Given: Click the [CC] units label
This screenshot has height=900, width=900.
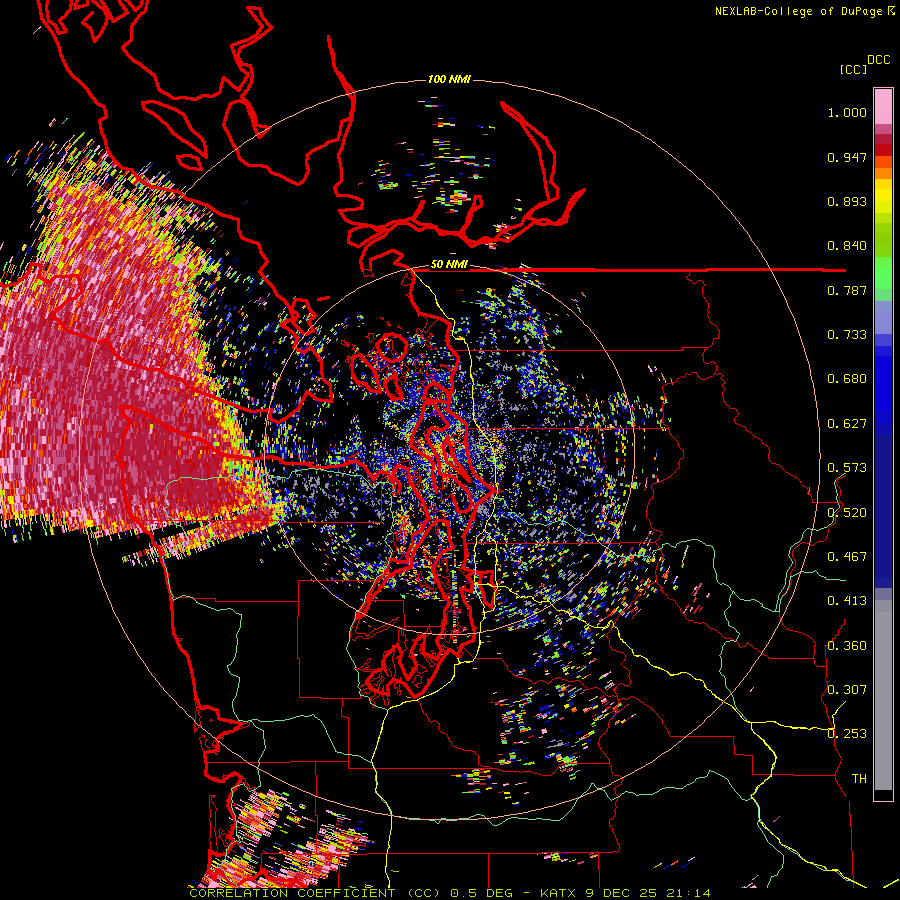Looking at the screenshot, I should pyautogui.click(x=853, y=69).
